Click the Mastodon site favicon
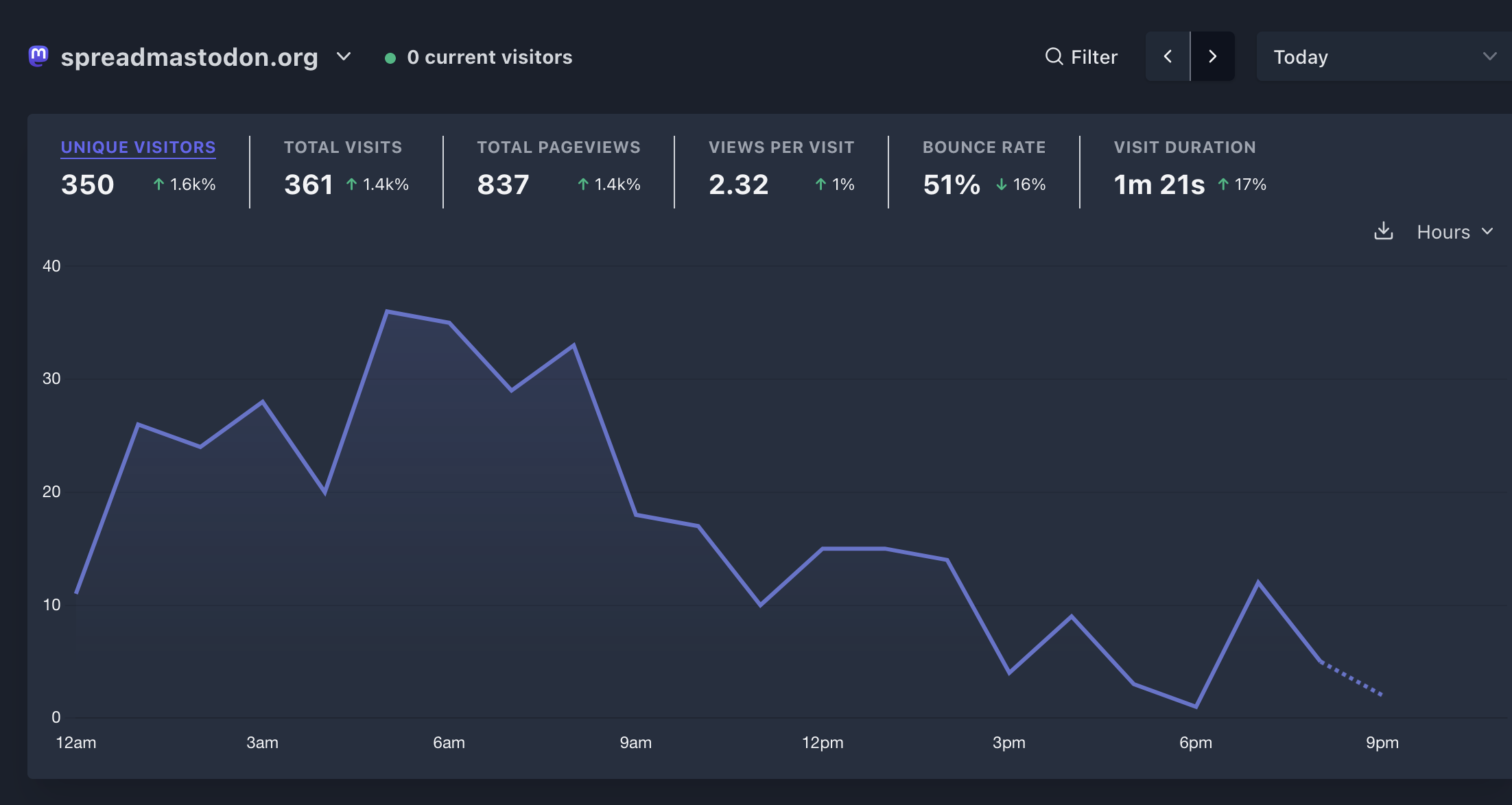Viewport: 1512px width, 805px height. (x=38, y=56)
